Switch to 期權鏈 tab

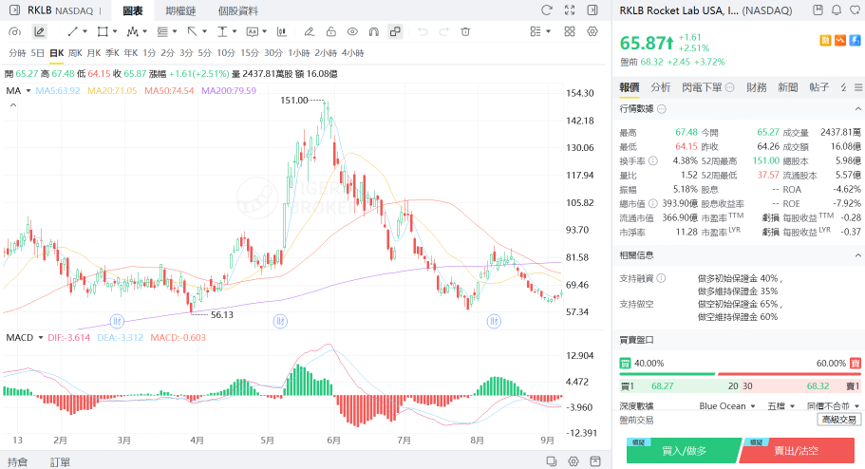point(180,10)
